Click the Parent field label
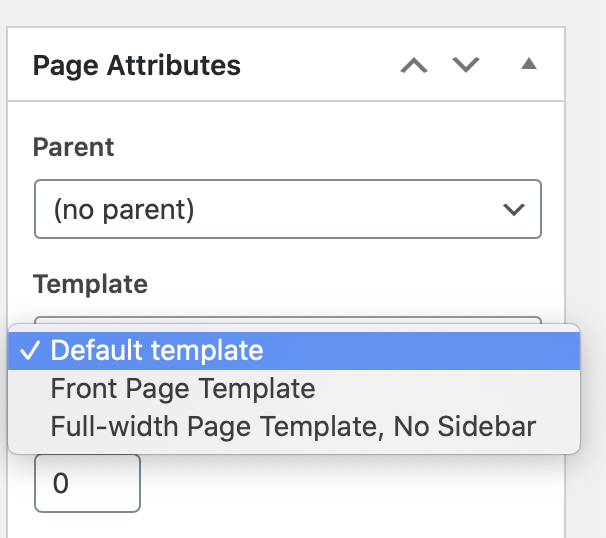Viewport: 606px width, 538px height. (74, 147)
